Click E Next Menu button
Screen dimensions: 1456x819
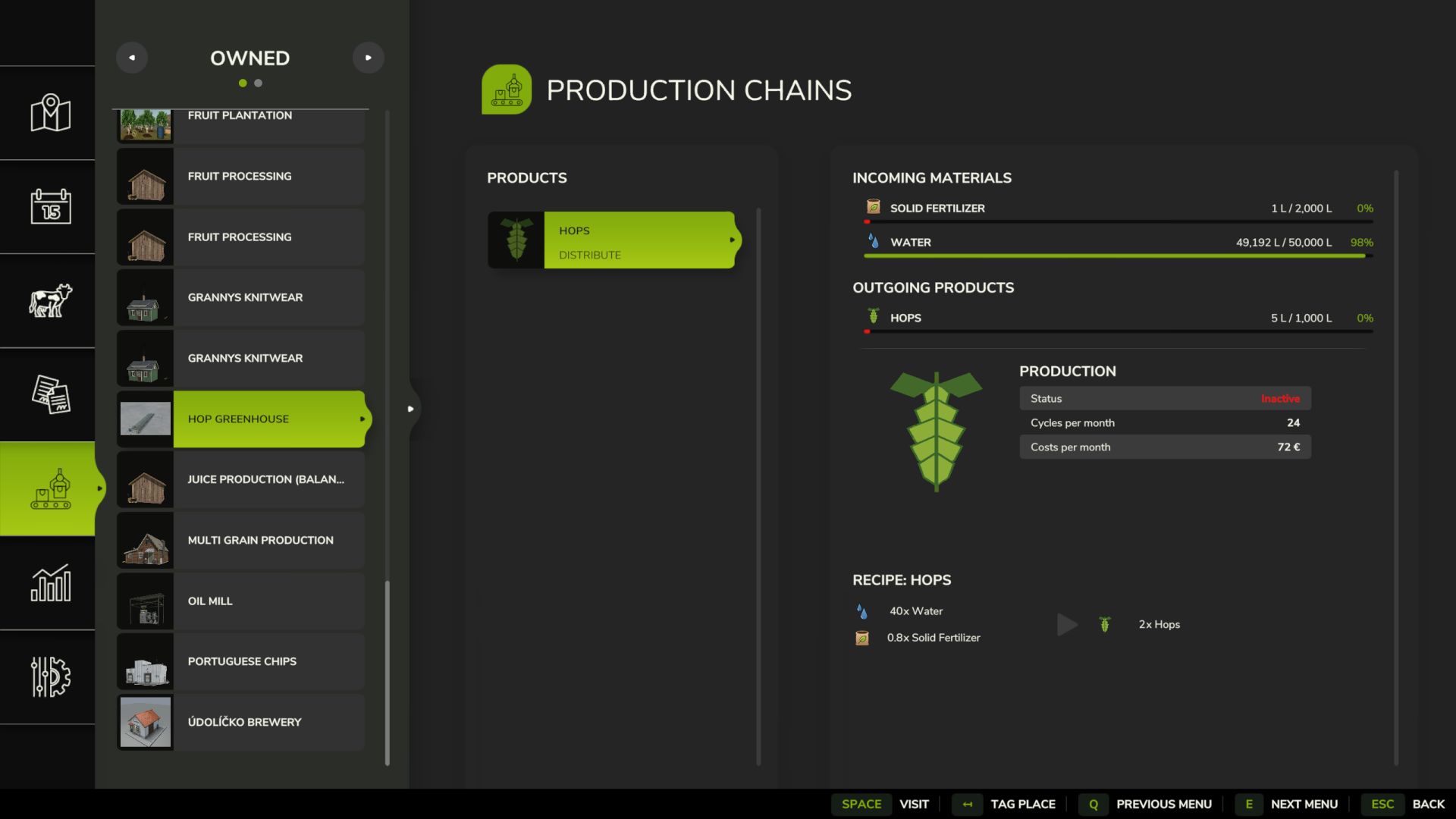pyautogui.click(x=1287, y=804)
